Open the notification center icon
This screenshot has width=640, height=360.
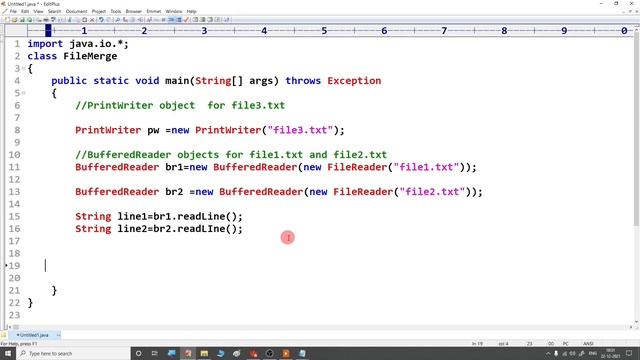(x=629, y=353)
